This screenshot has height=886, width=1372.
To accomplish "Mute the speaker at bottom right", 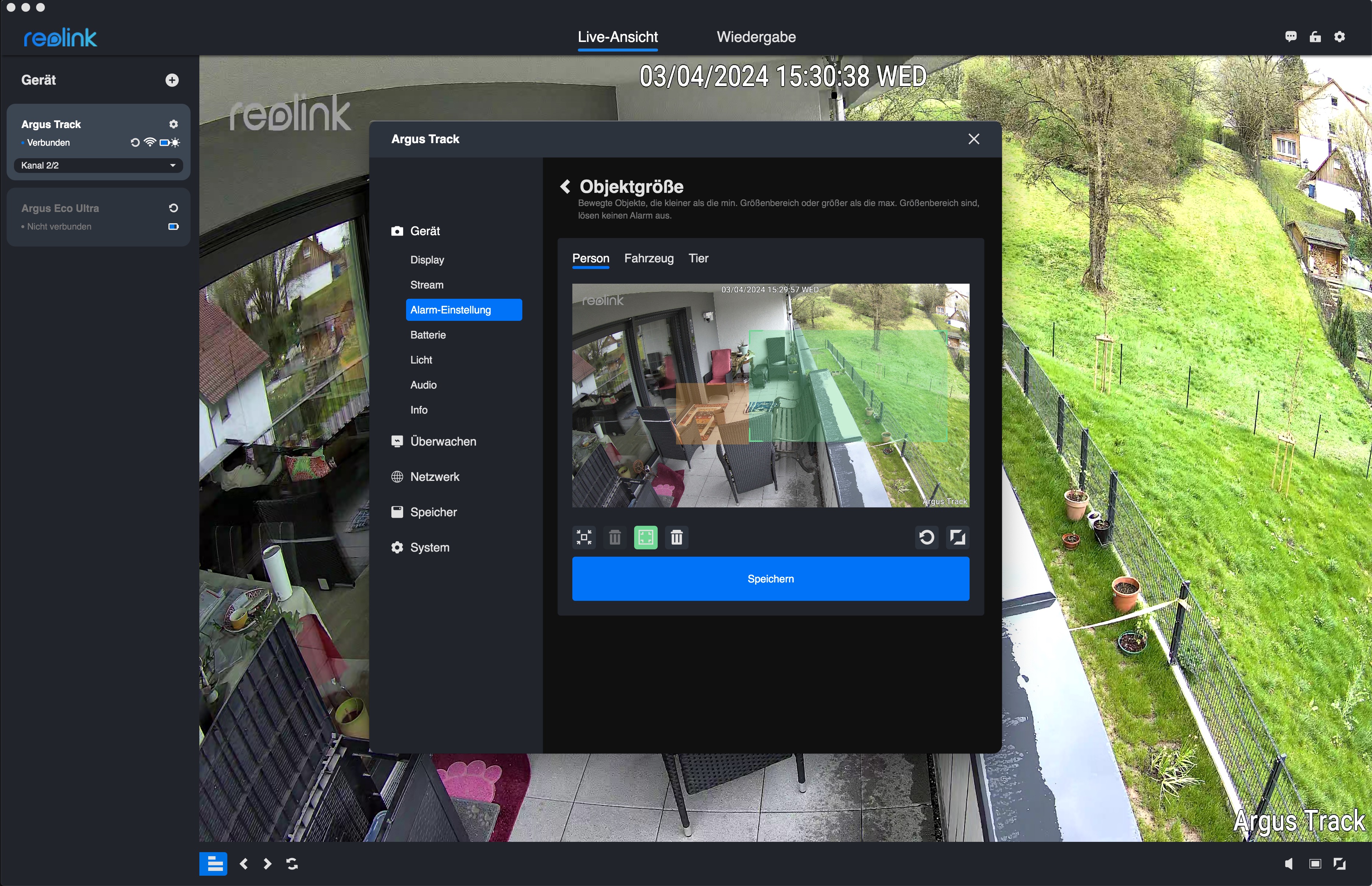I will click(1289, 864).
